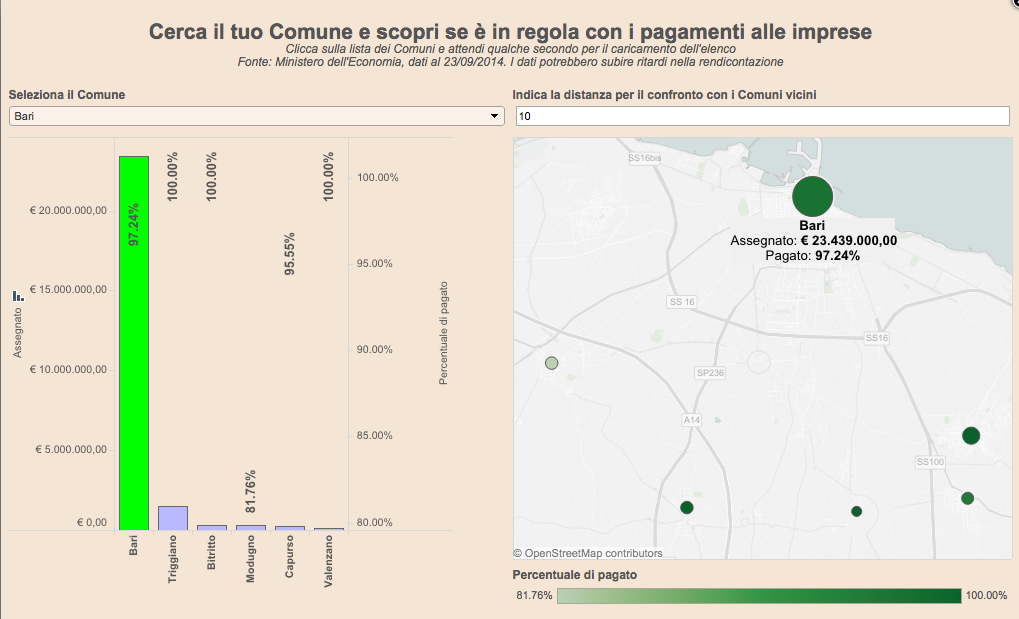The image size is (1019, 619).
Task: Click the sort icon on the Assegnato axis
Action: point(18,296)
